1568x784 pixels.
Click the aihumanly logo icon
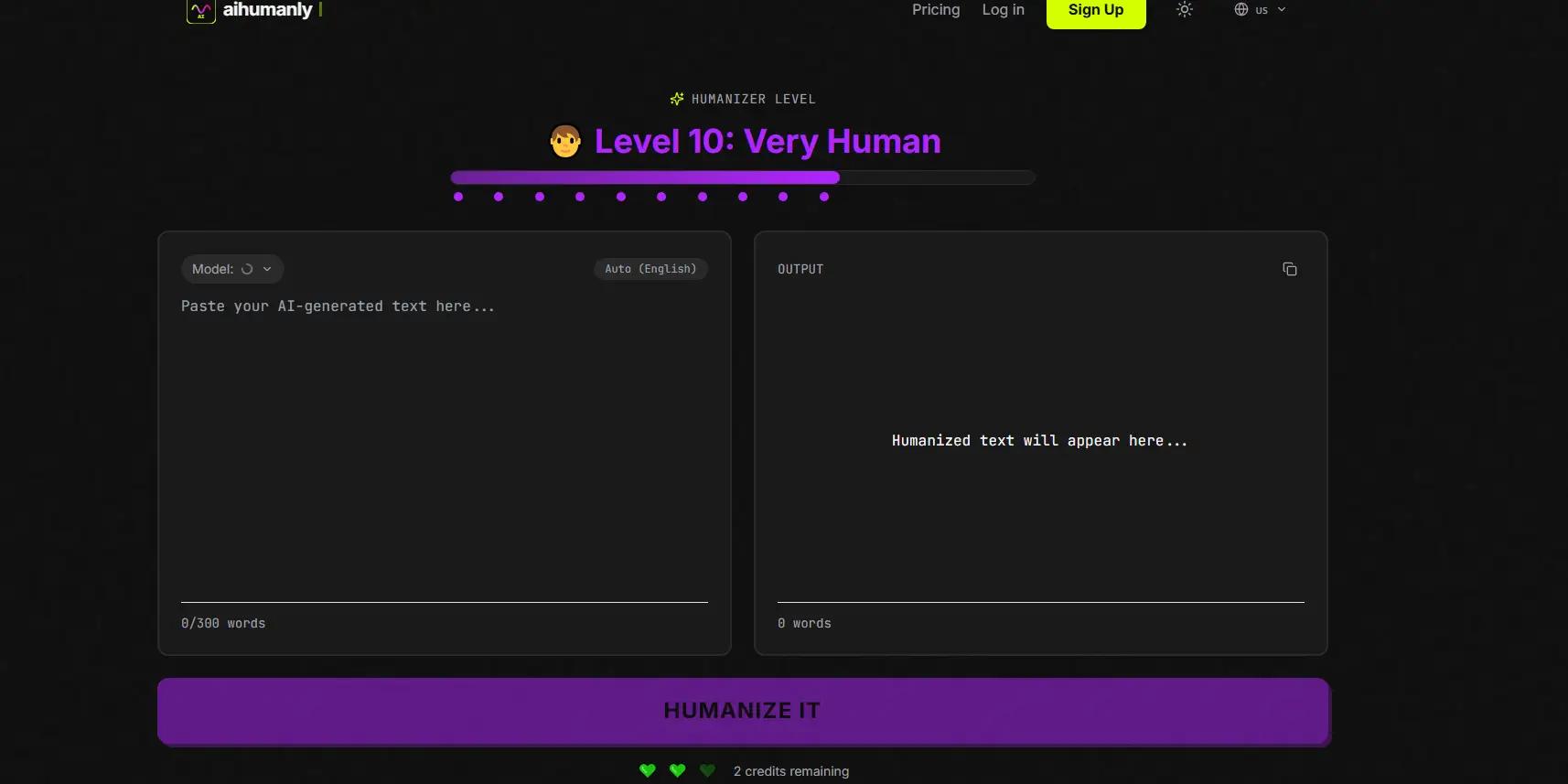tap(200, 11)
